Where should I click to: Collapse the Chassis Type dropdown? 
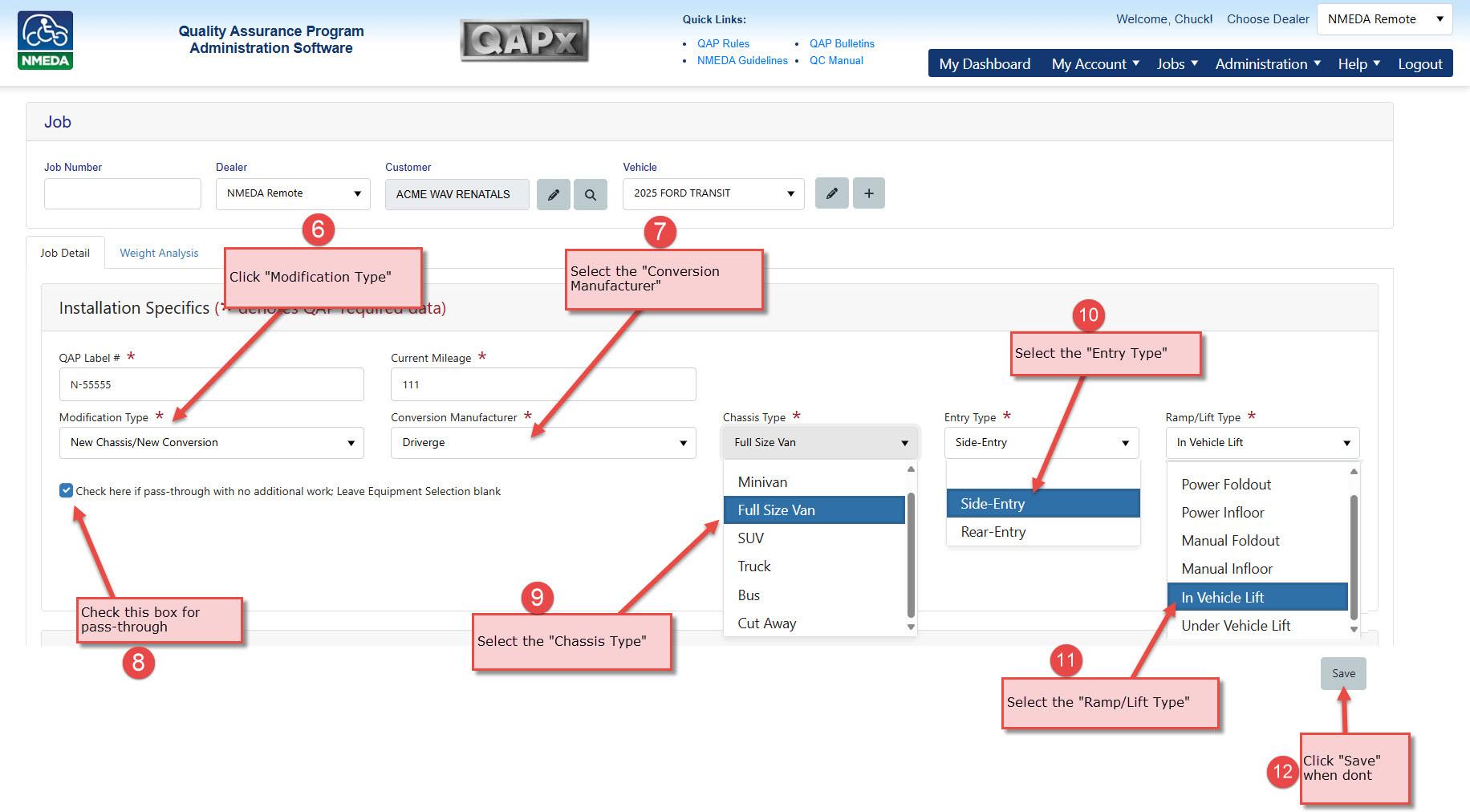point(820,443)
